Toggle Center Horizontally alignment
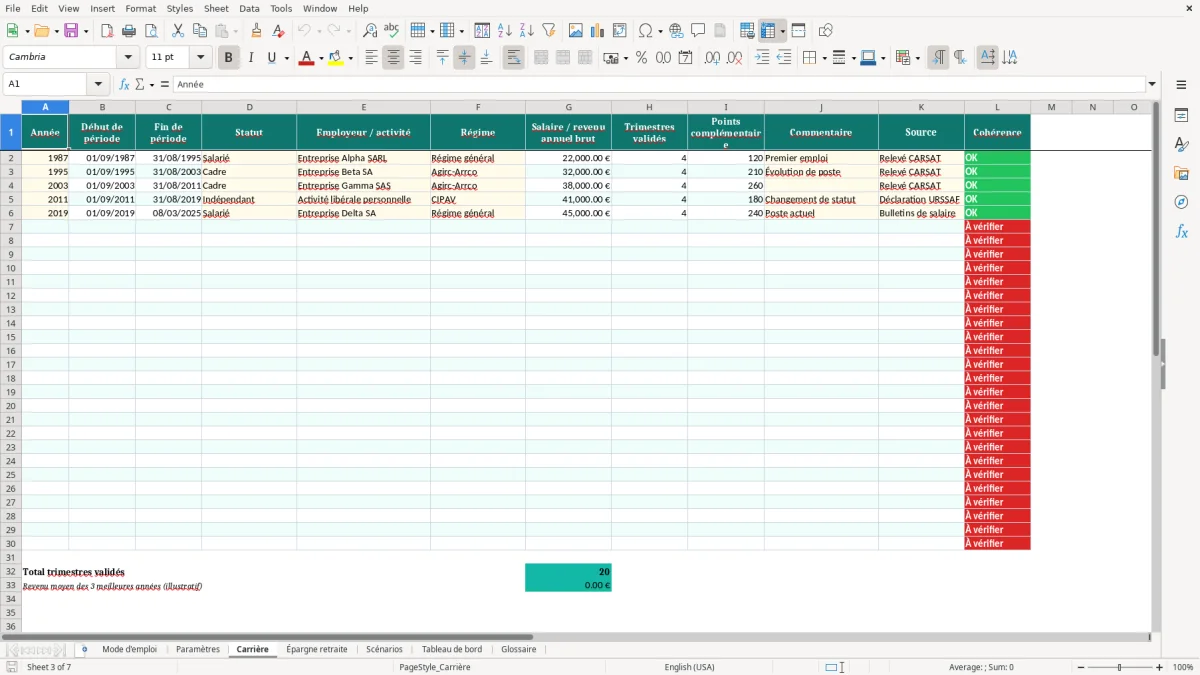Image resolution: width=1200 pixels, height=675 pixels. (393, 58)
